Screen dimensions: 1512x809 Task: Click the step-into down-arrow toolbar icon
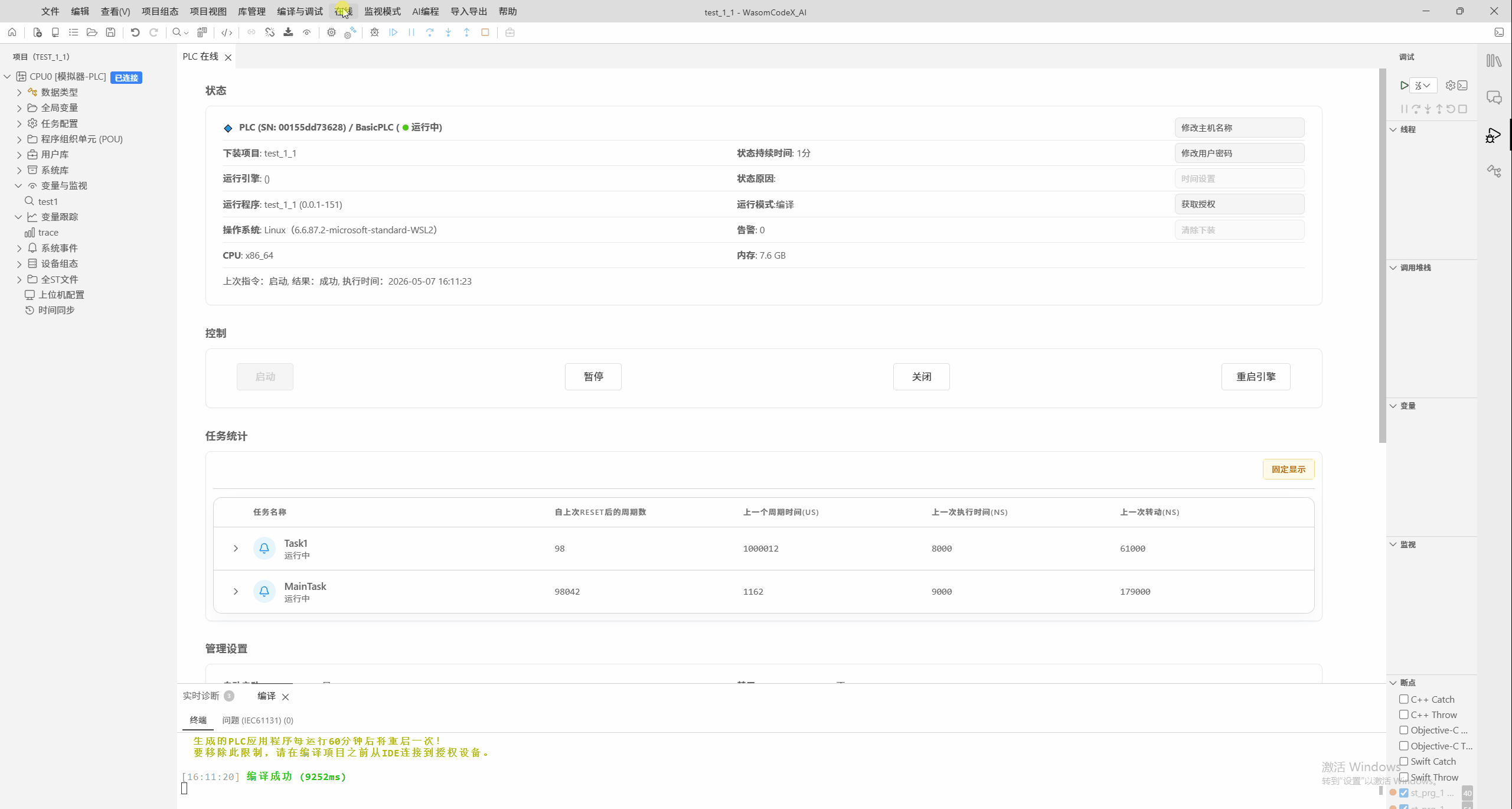point(448,32)
